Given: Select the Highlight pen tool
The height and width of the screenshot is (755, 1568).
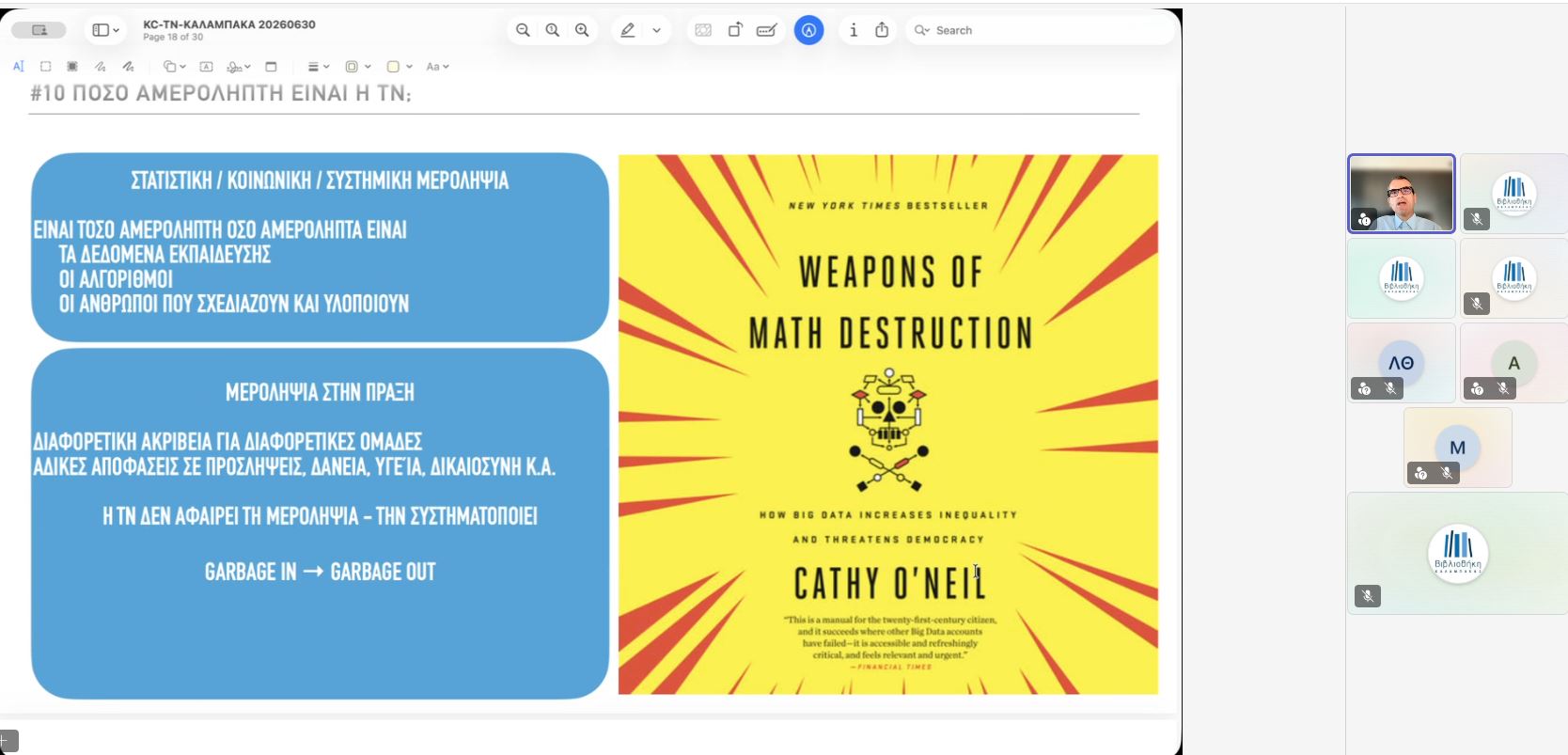Looking at the screenshot, I should tap(628, 30).
